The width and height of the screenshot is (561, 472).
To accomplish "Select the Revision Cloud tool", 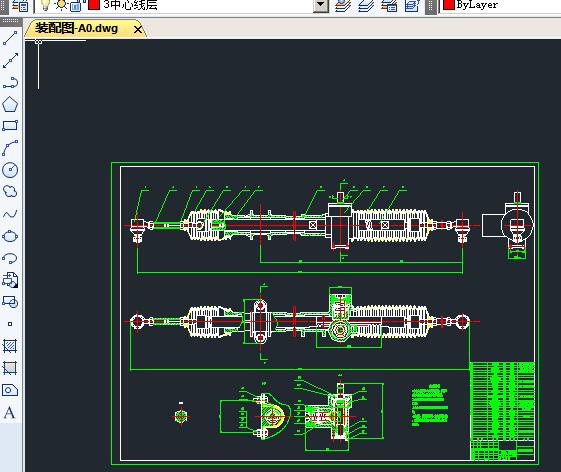I will (10, 191).
